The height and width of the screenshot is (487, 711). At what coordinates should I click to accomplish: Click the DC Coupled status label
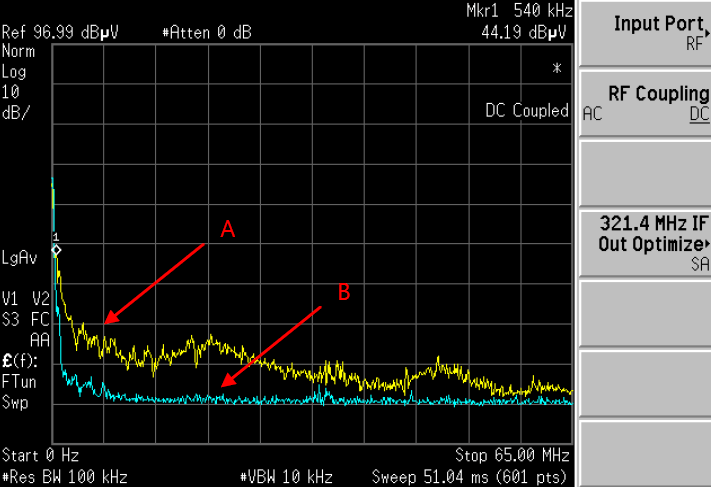526,110
